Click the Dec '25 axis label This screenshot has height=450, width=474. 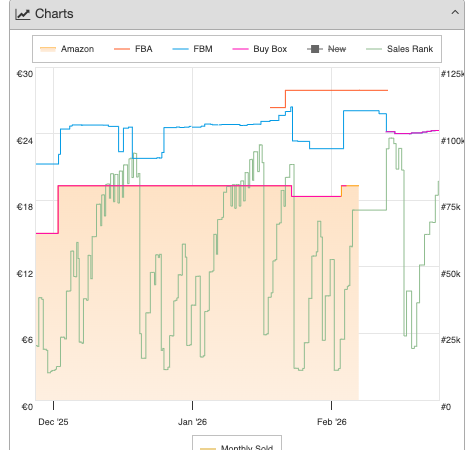[x=53, y=422]
